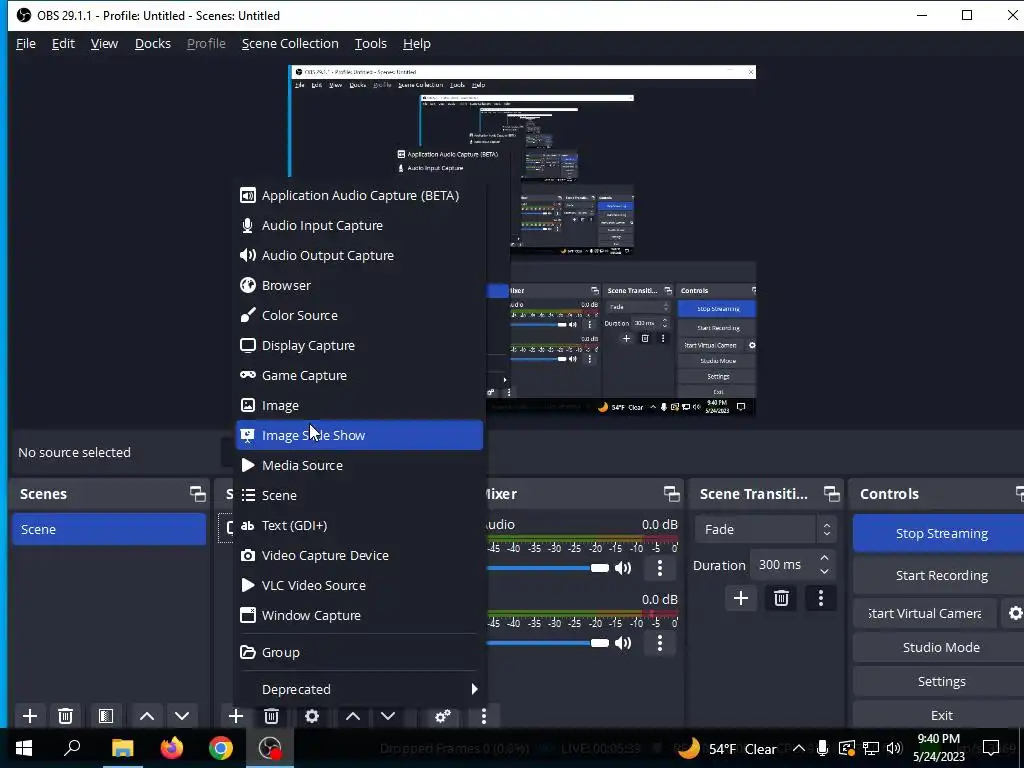Screen dimensions: 1024x768
Task: Move source up with arrow icon
Action: coord(353,716)
